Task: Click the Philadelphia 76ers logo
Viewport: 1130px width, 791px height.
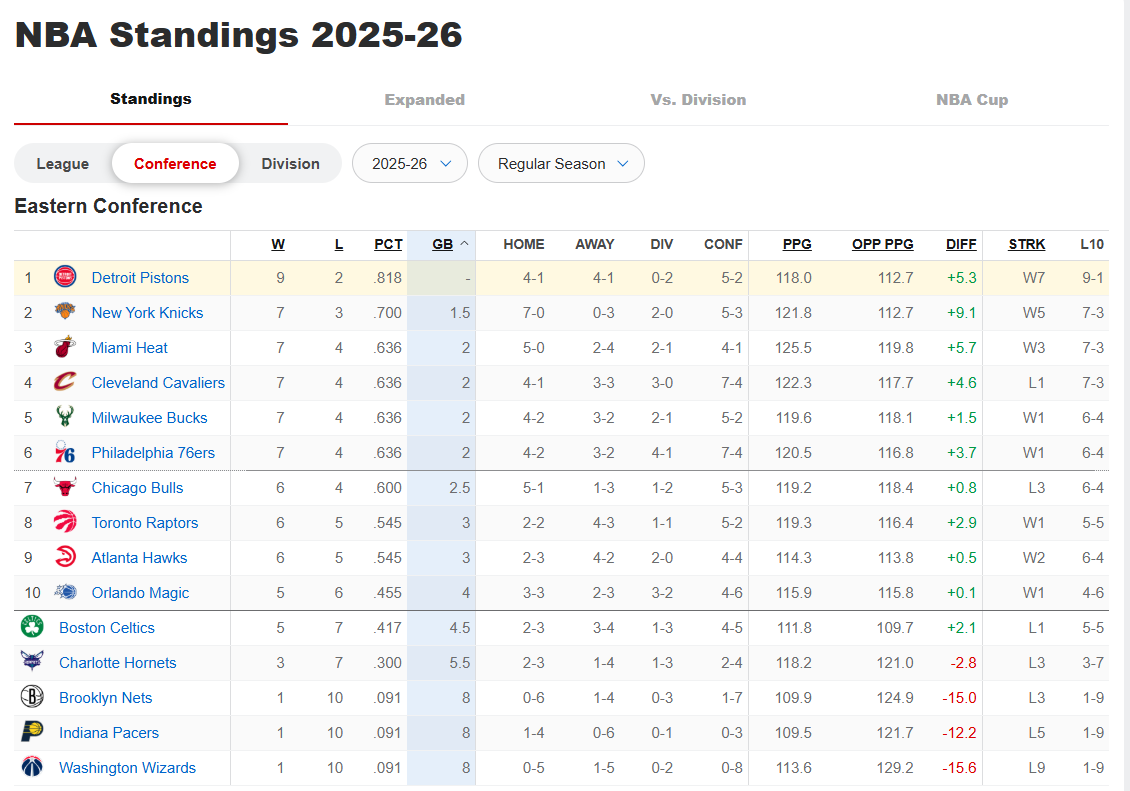Action: [65, 452]
